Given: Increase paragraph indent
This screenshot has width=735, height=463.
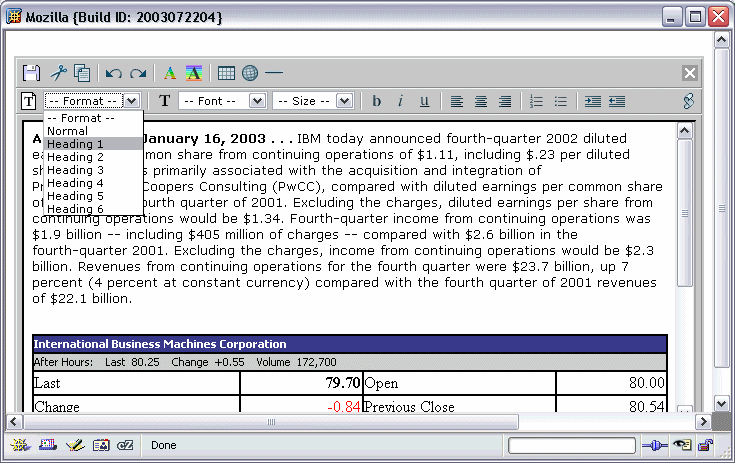Looking at the screenshot, I should pos(592,101).
